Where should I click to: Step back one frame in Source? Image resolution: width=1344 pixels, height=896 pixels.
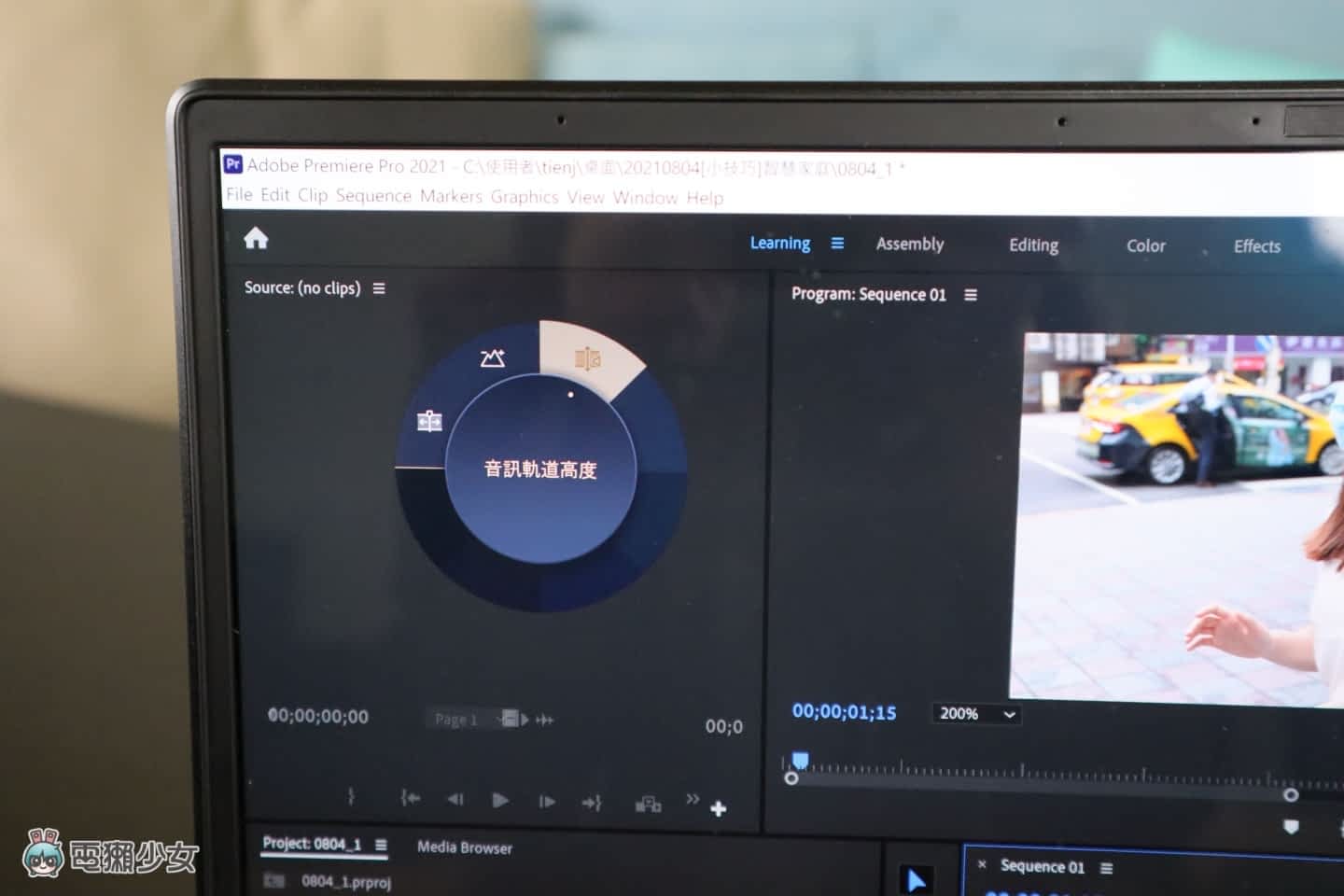click(x=455, y=799)
